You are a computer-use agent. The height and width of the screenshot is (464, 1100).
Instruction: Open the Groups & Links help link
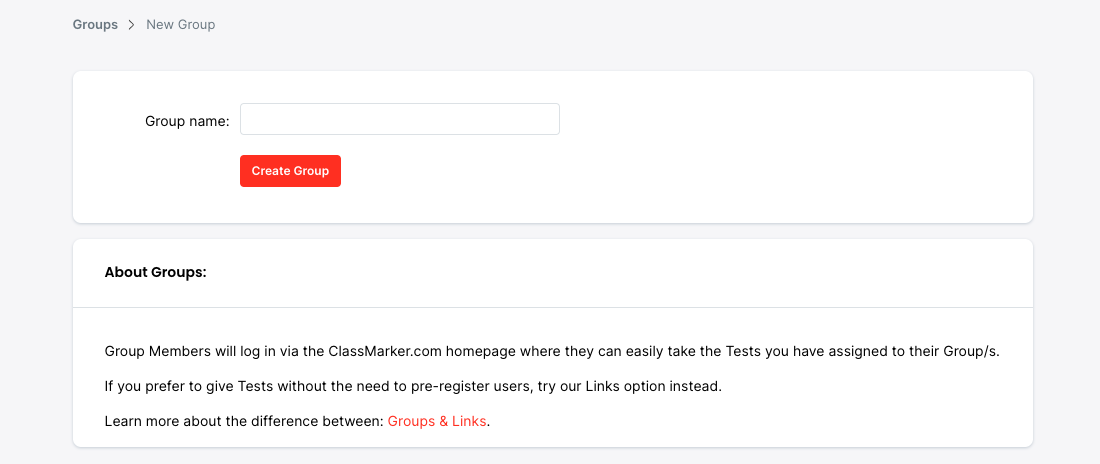436,421
